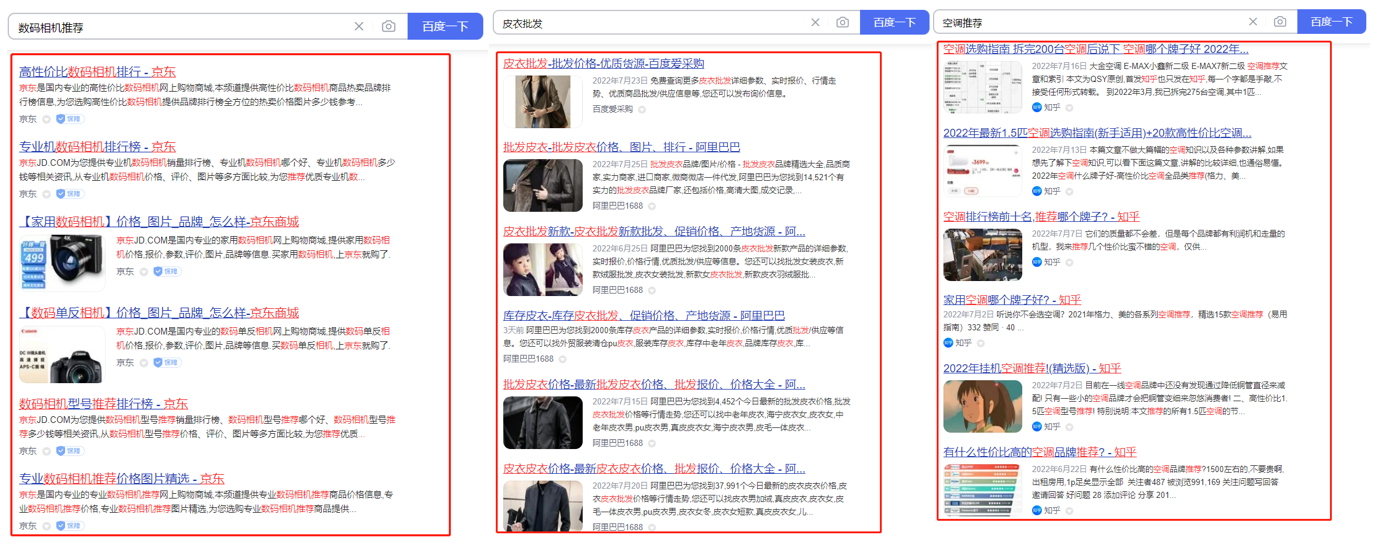Click chart thumbnail in 性价比高的空调品牌 result
Viewport: 1377px width, 547px height.
[983, 490]
